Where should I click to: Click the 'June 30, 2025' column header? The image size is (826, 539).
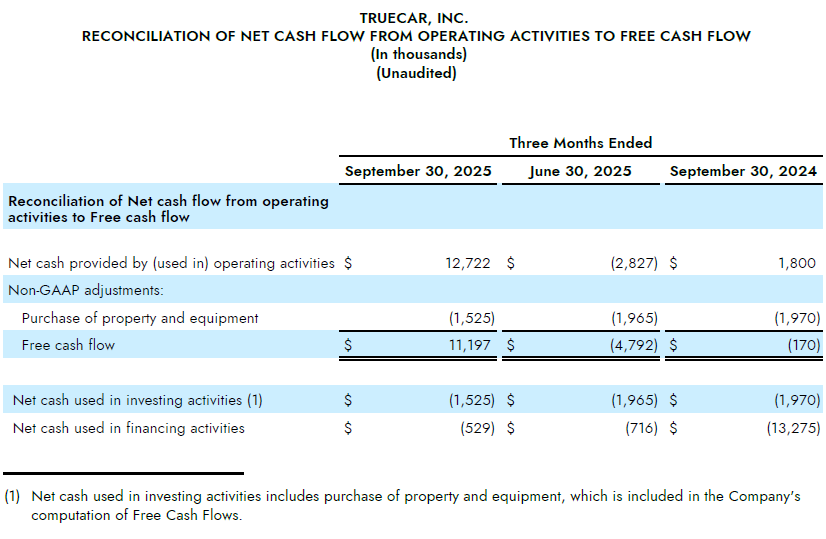(580, 171)
